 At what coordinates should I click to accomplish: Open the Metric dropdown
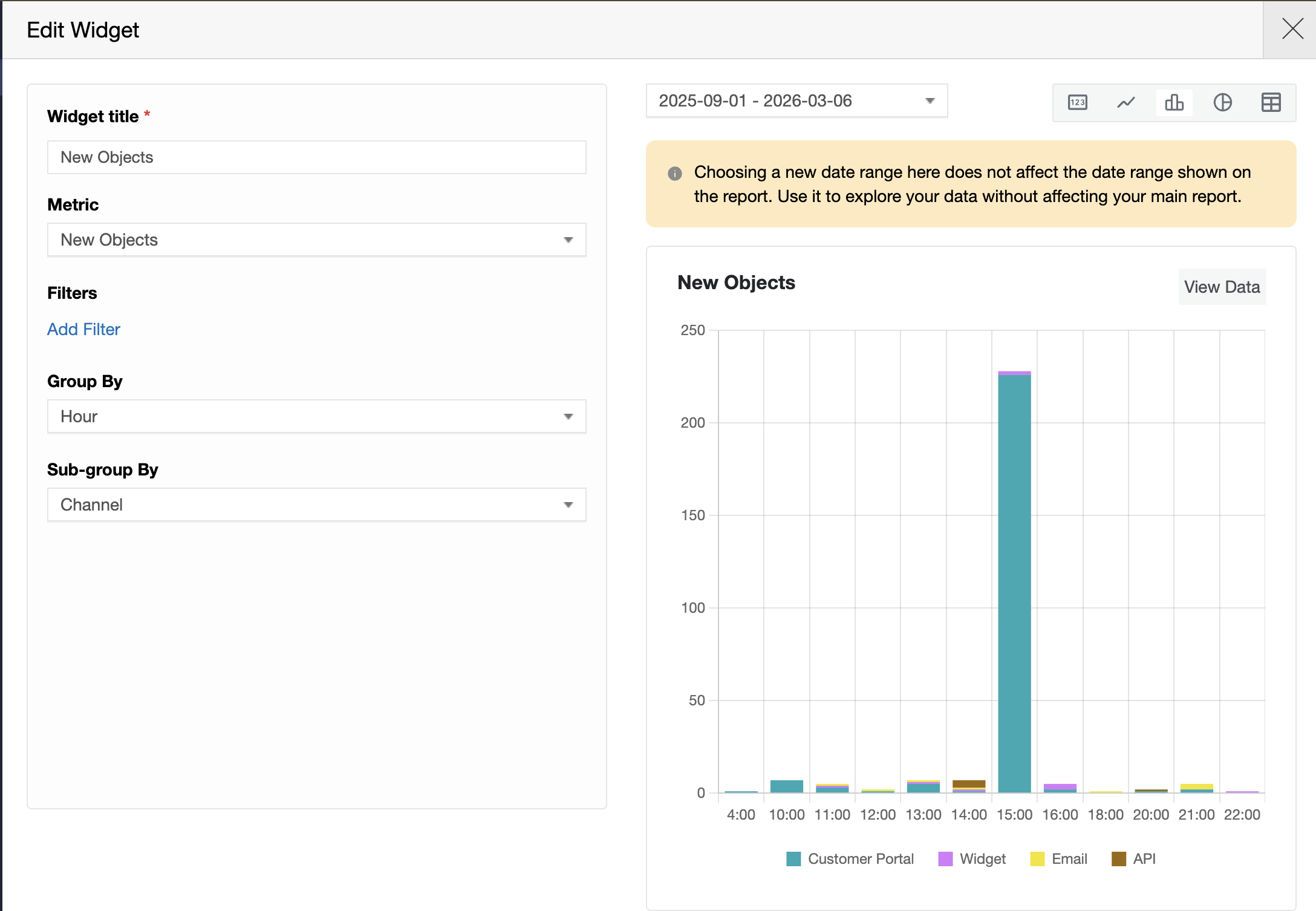tap(316, 240)
